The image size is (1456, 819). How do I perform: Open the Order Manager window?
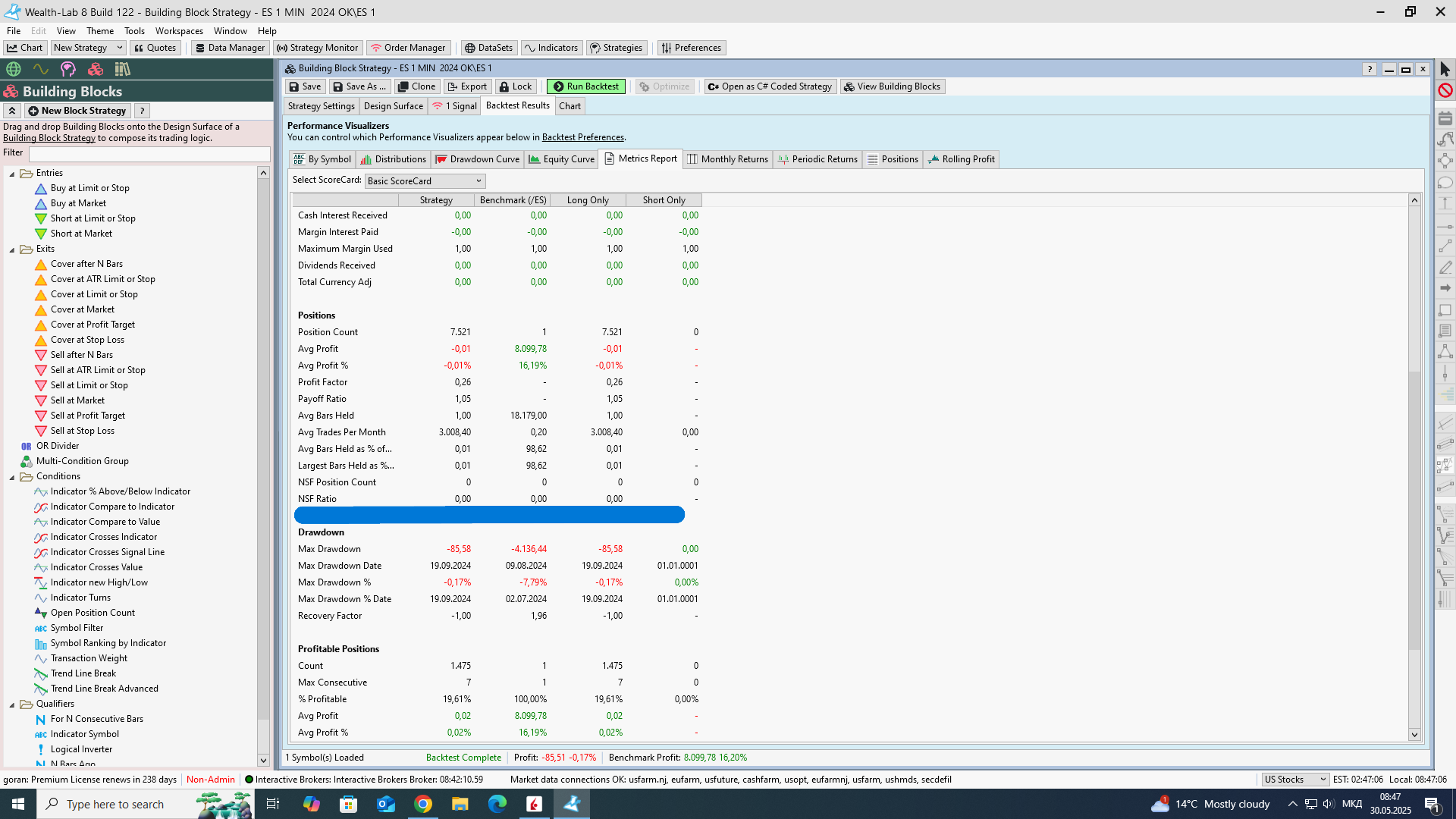click(x=408, y=48)
